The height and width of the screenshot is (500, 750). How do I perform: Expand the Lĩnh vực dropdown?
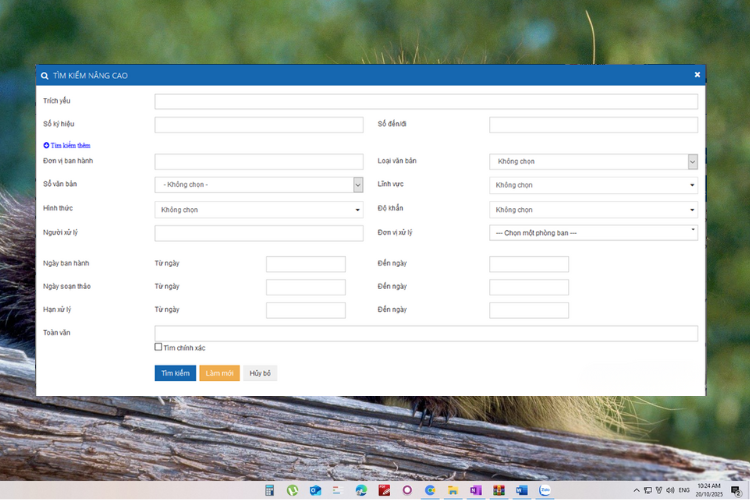tap(593, 185)
